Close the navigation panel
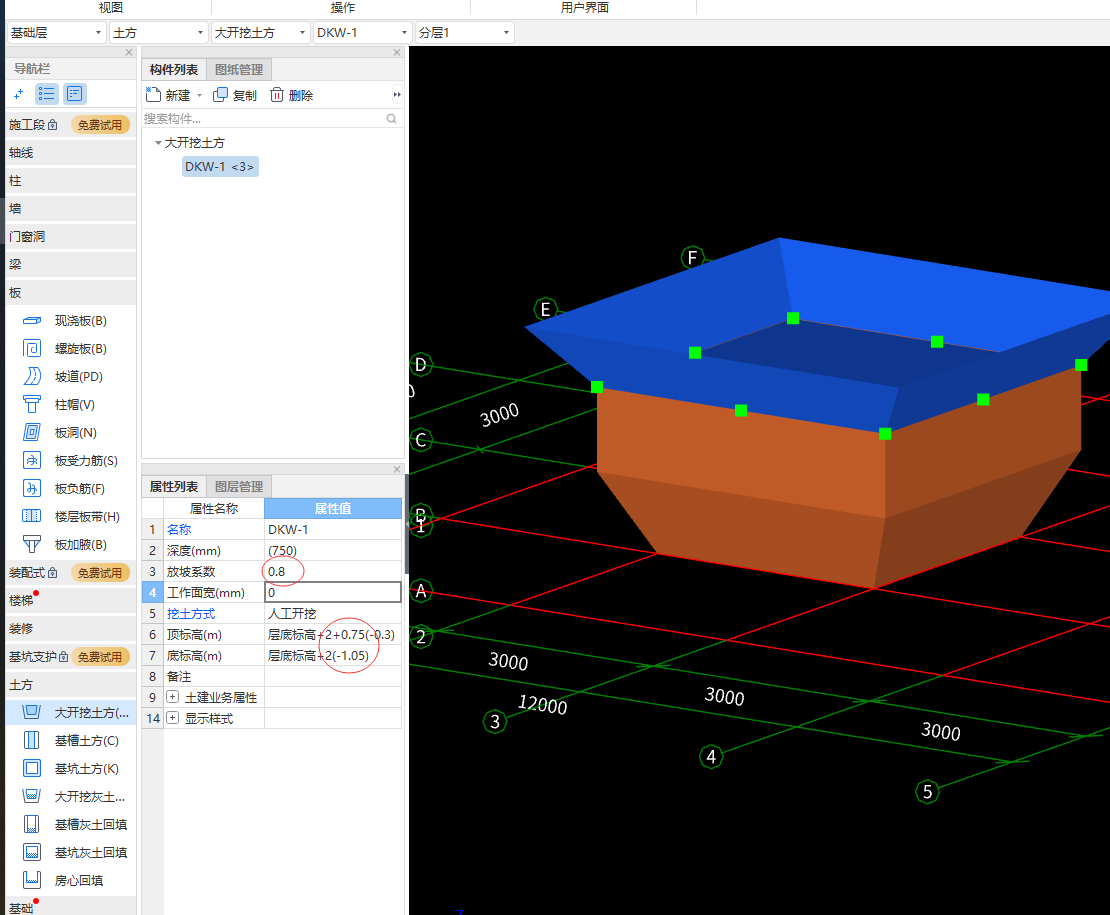This screenshot has width=1110, height=915. tap(129, 52)
